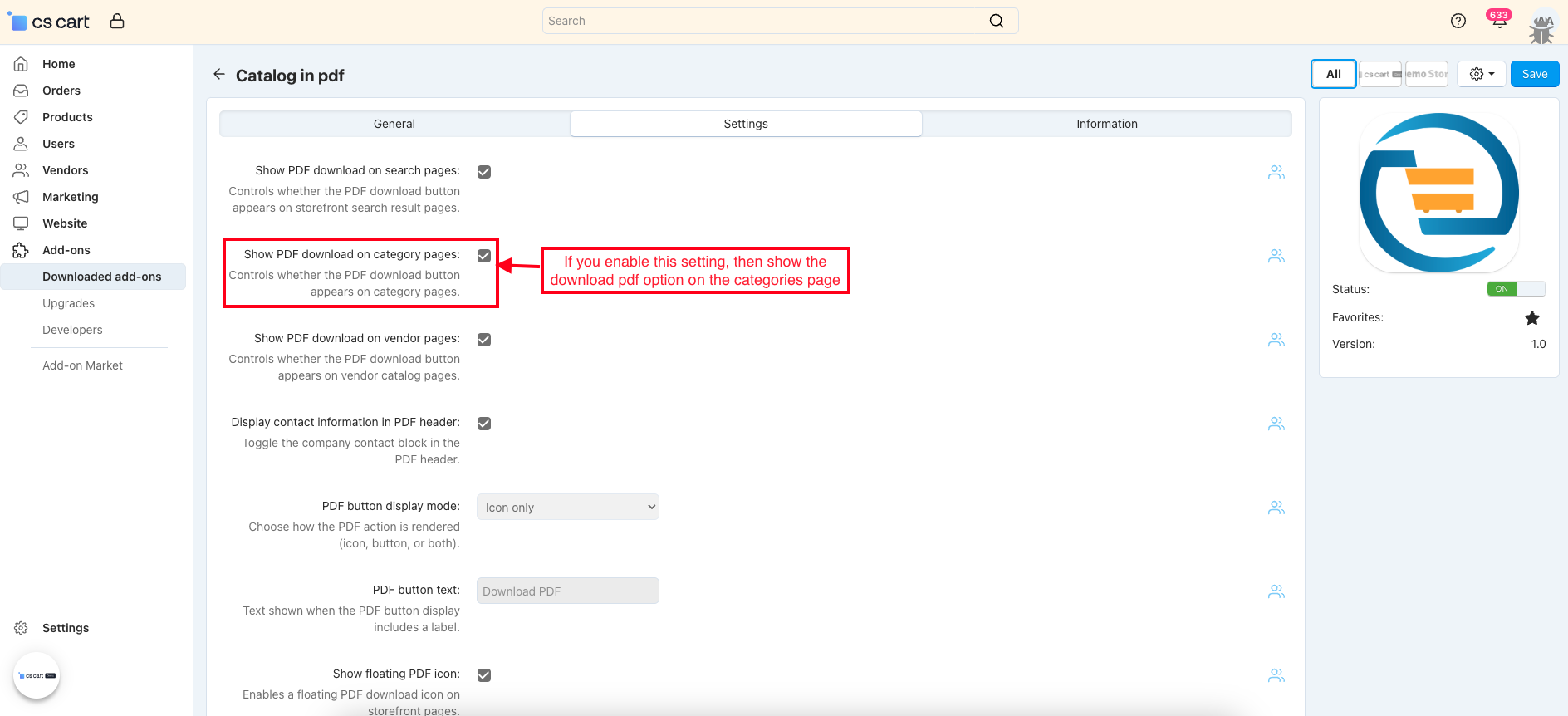Screen dimensions: 1568x716
Task: Click the storefront icon beside PDF button text
Action: [1276, 591]
